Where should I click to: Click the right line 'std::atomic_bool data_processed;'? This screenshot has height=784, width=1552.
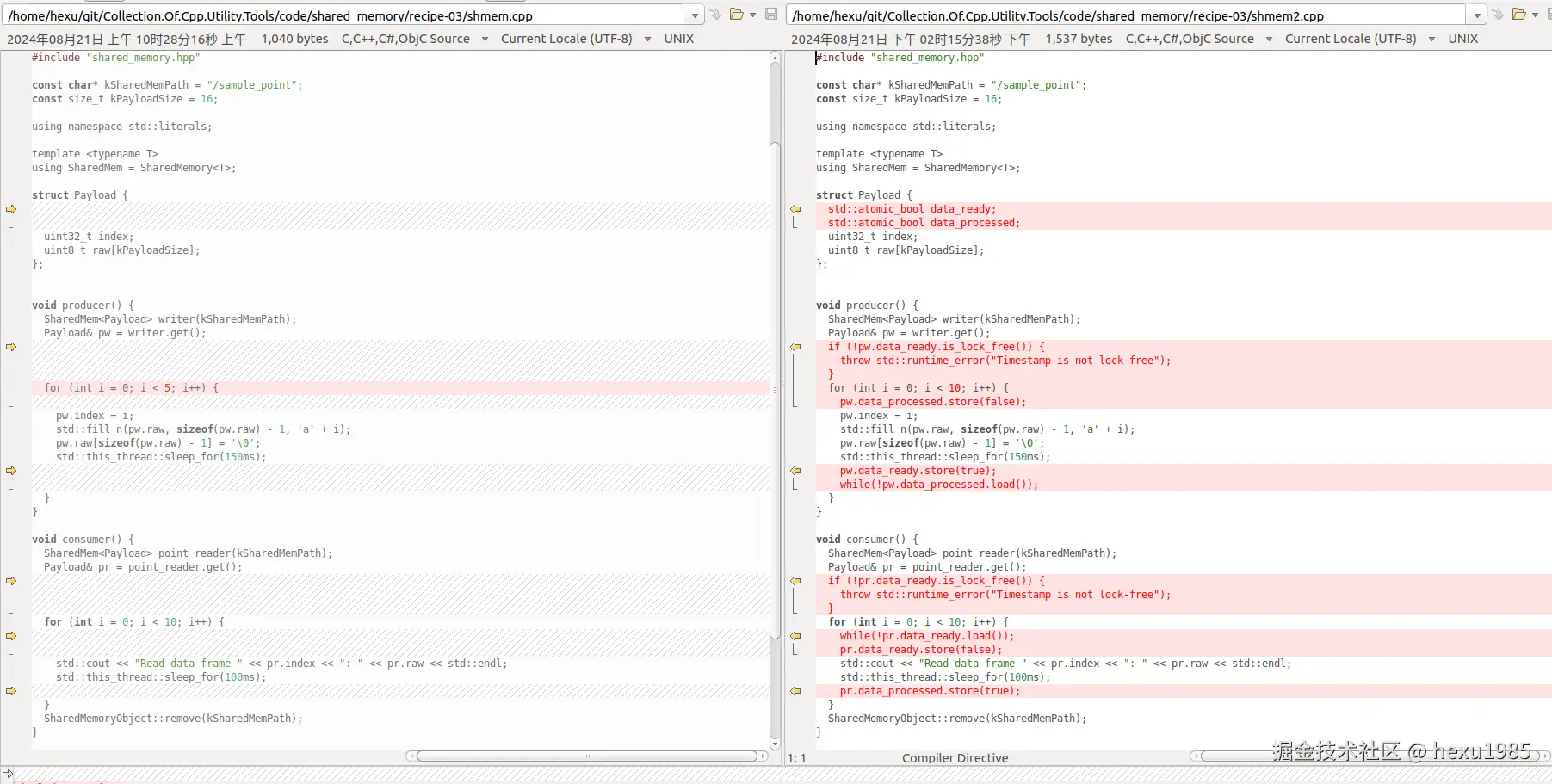tap(924, 223)
